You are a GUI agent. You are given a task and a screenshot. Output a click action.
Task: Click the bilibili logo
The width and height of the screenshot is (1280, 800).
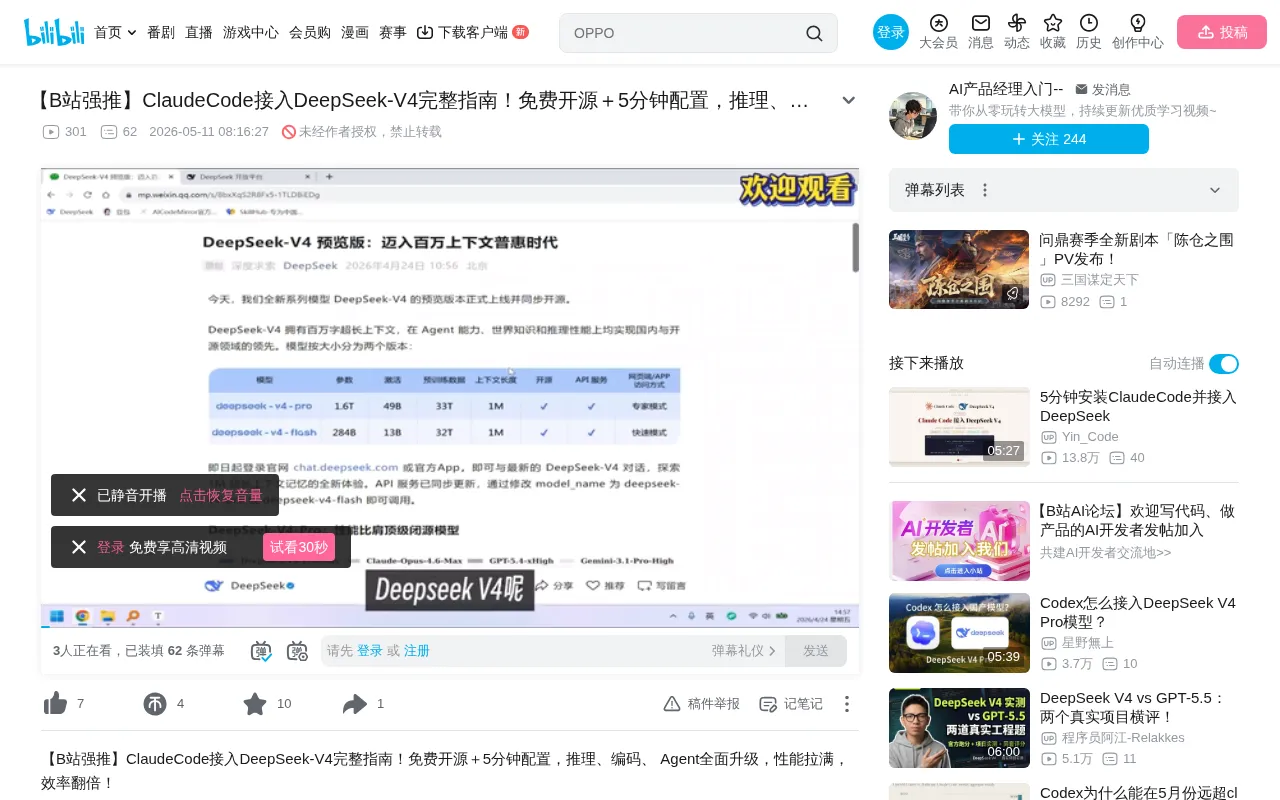[x=54, y=32]
